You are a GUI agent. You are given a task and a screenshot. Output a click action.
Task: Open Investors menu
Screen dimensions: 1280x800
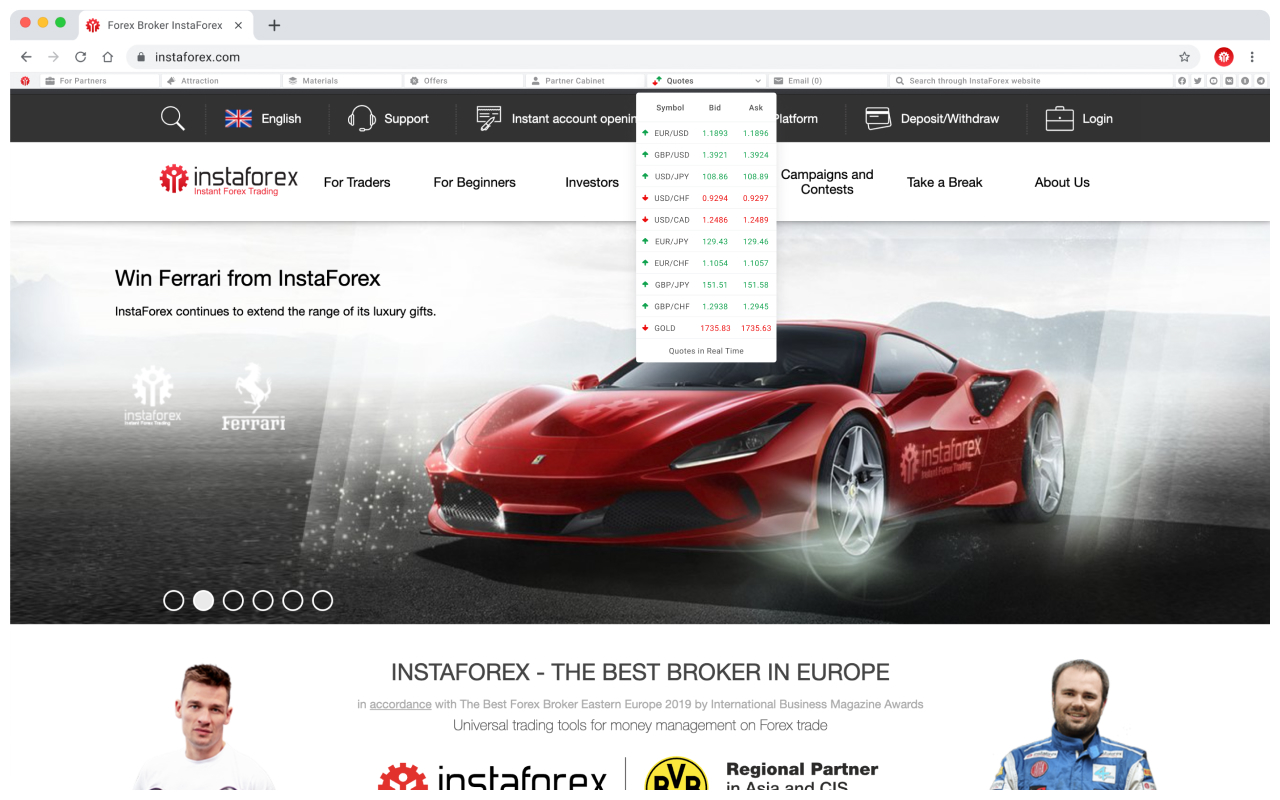pyautogui.click(x=592, y=182)
